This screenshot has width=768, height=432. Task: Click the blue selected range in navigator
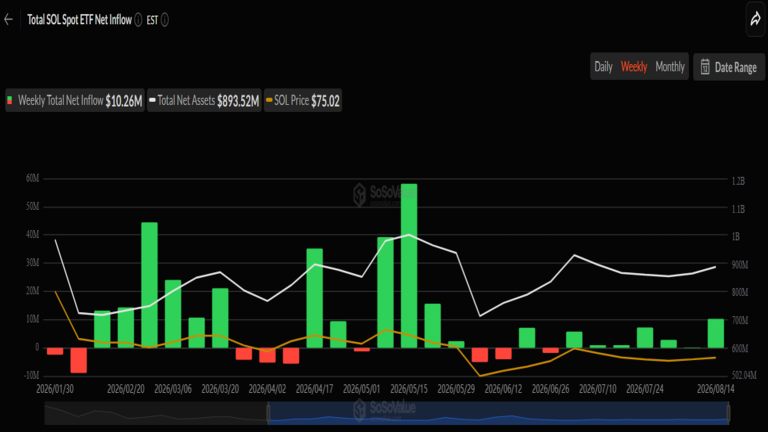(498, 413)
